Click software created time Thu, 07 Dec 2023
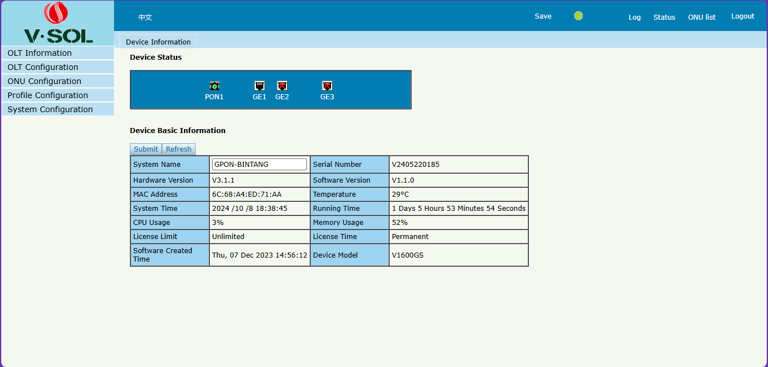The height and width of the screenshot is (367, 768). pos(260,255)
